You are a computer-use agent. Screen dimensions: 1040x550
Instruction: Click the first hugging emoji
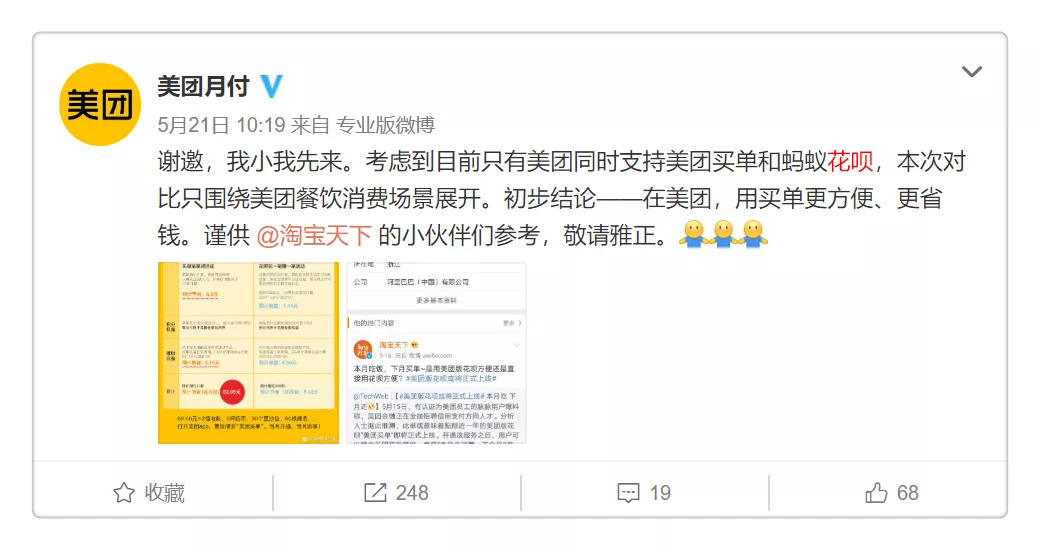[693, 234]
